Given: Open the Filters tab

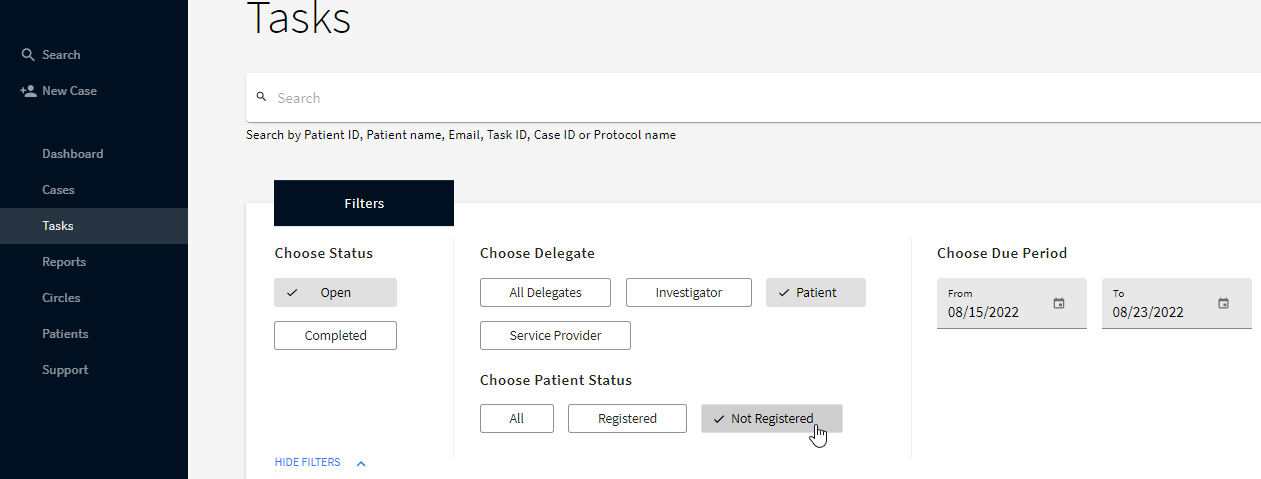Looking at the screenshot, I should pyautogui.click(x=364, y=203).
